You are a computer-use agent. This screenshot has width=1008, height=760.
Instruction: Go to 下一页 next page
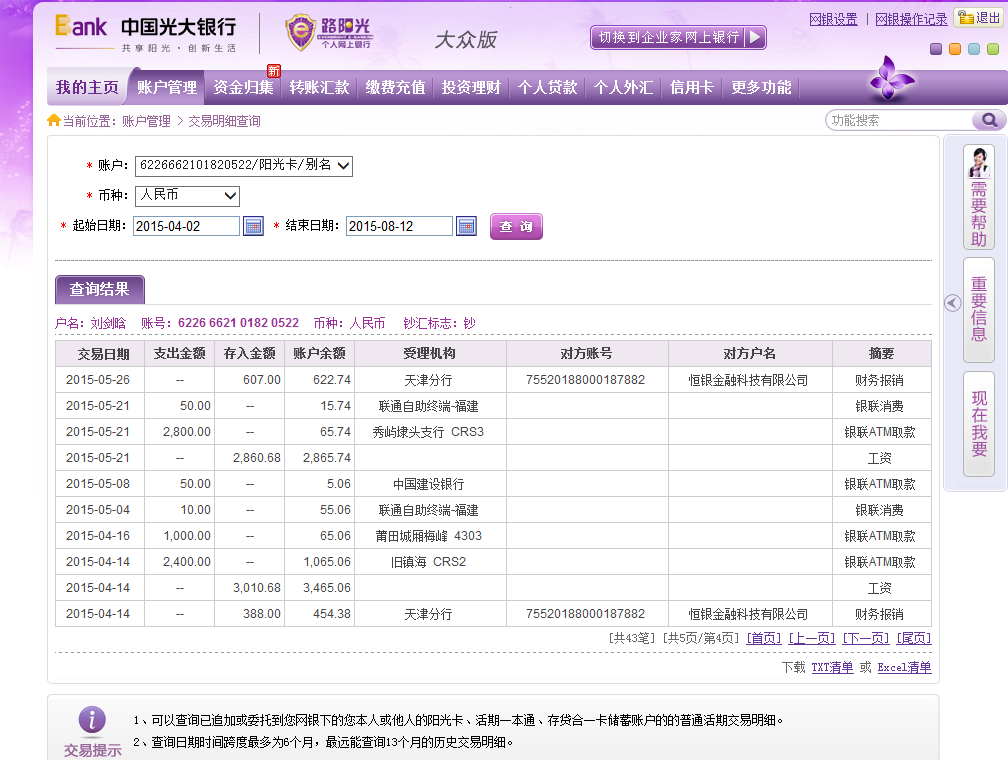tap(865, 638)
